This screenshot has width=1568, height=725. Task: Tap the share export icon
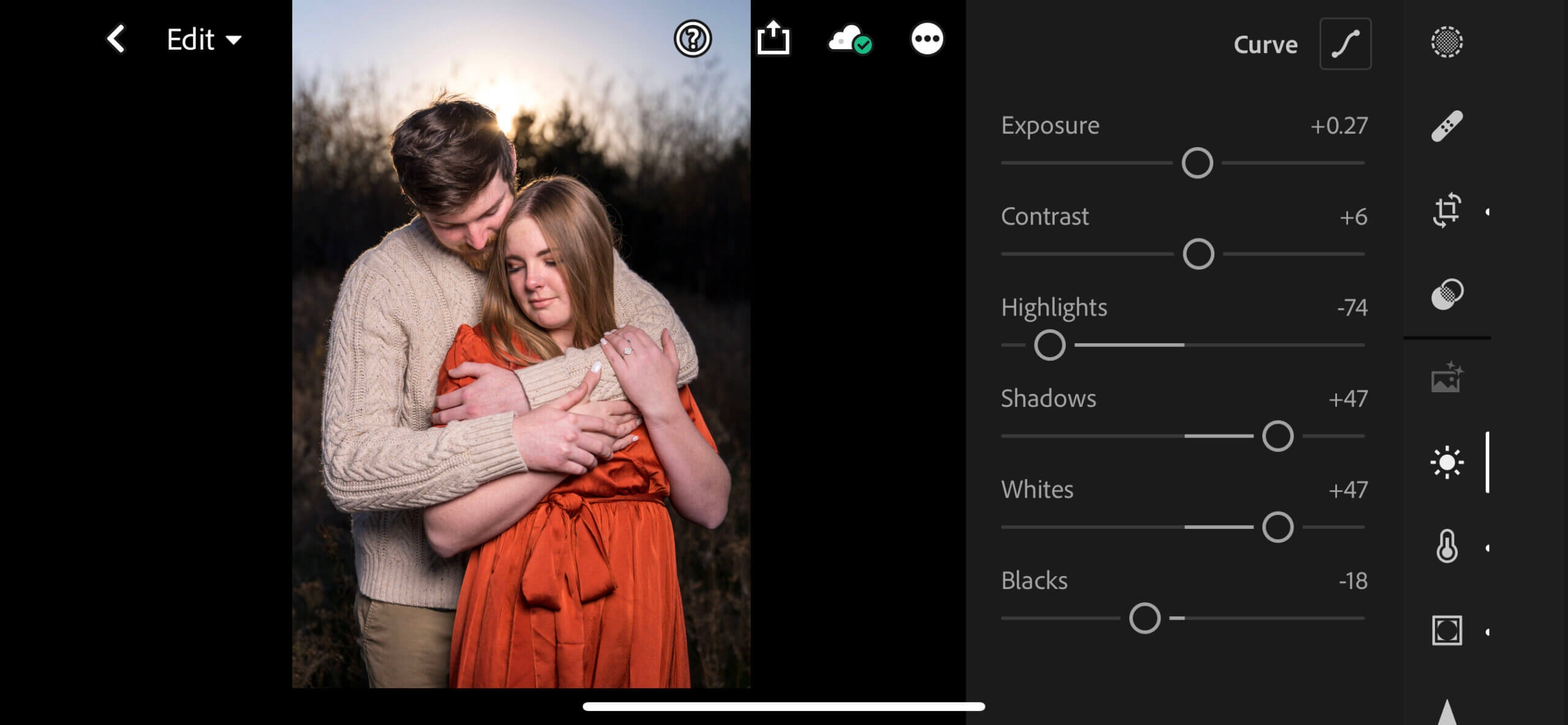coord(773,39)
